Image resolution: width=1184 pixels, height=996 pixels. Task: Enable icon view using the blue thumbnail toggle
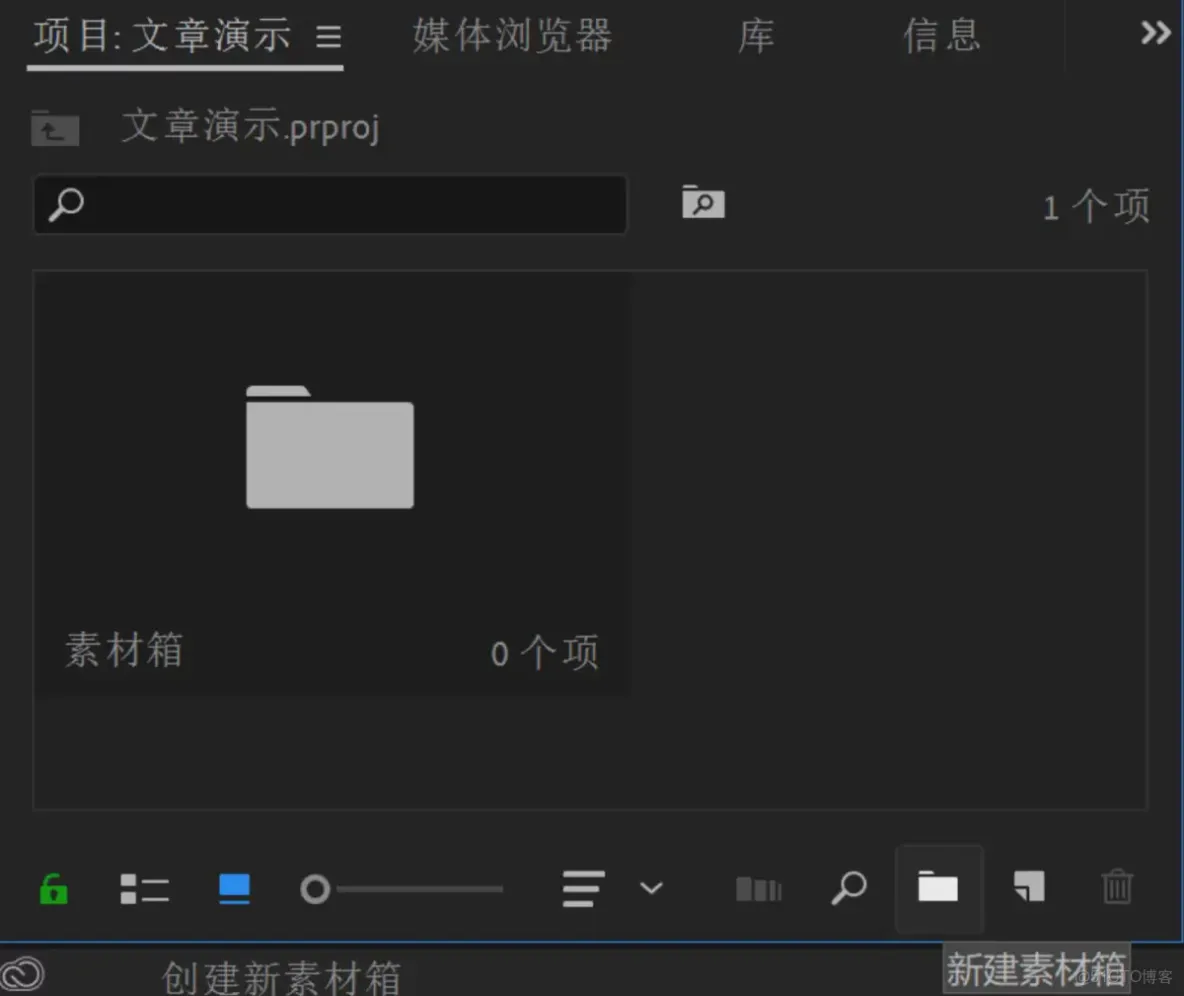pos(234,888)
